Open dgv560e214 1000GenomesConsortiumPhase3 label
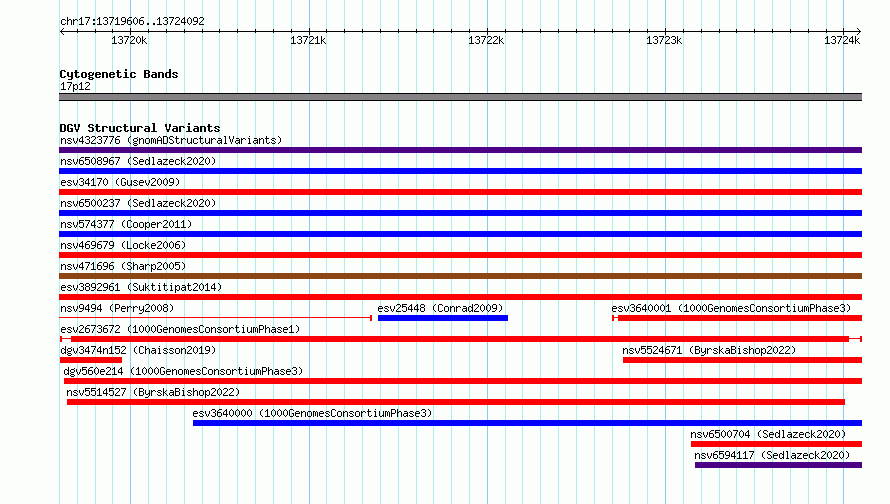The height and width of the screenshot is (504, 890). 183,371
